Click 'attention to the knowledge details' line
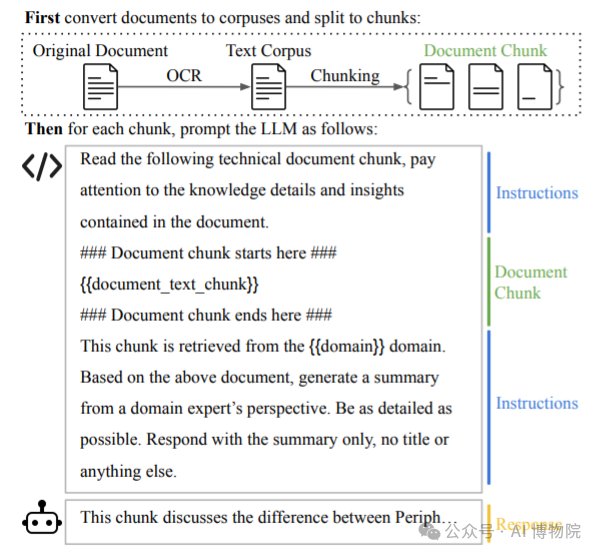This screenshot has height=555, width=600. coord(242,191)
